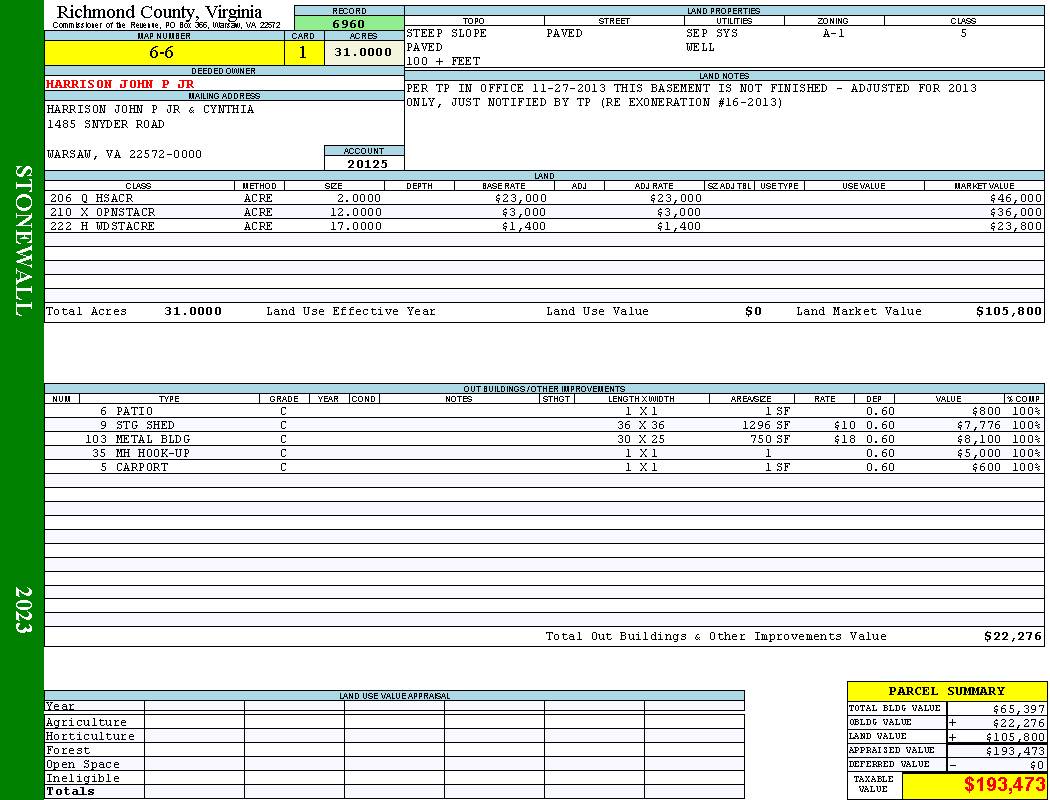Click market value $36,000
The height and width of the screenshot is (800, 1050).
[1015, 213]
